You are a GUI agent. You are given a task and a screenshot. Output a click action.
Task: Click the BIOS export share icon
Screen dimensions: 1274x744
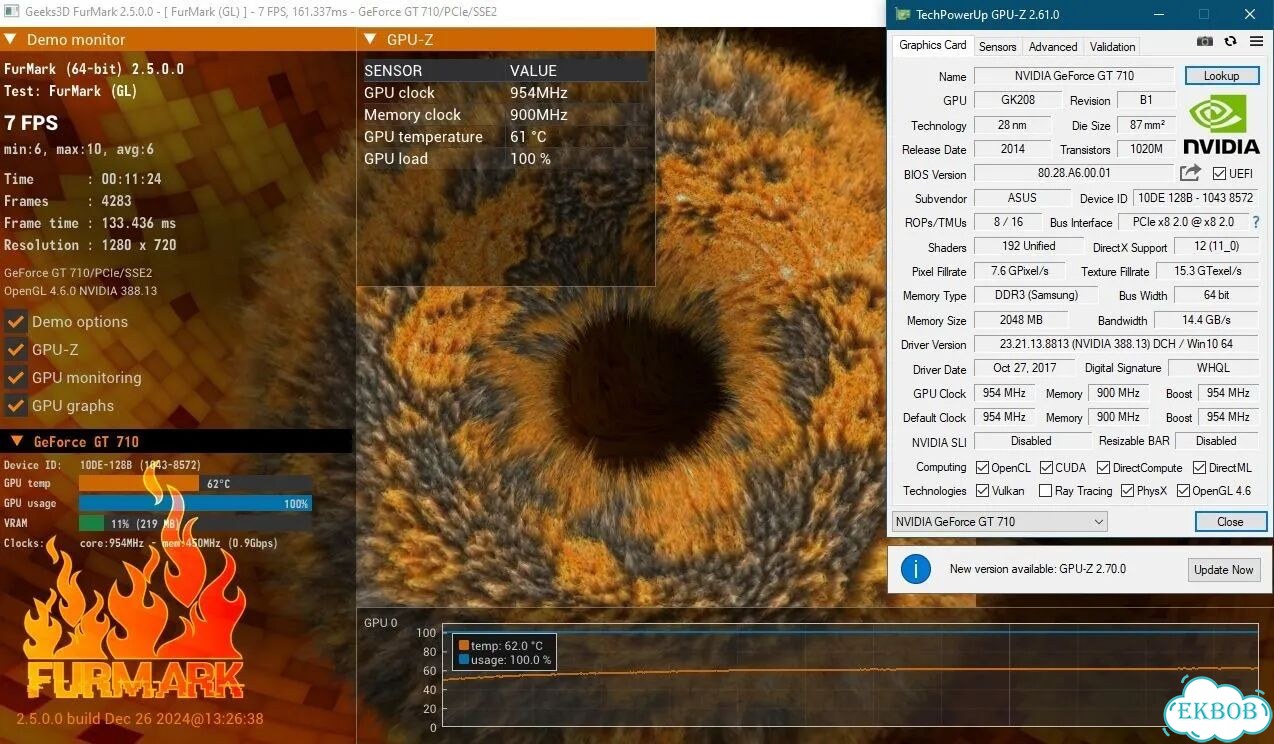[x=1190, y=173]
